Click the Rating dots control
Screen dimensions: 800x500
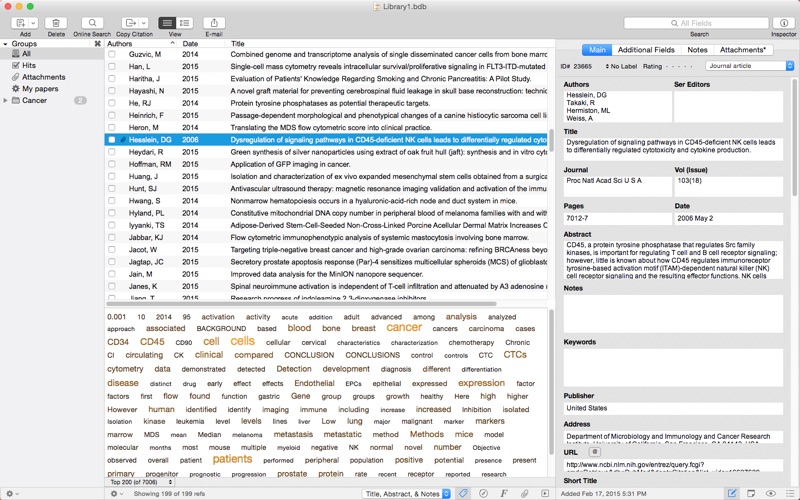[679, 66]
